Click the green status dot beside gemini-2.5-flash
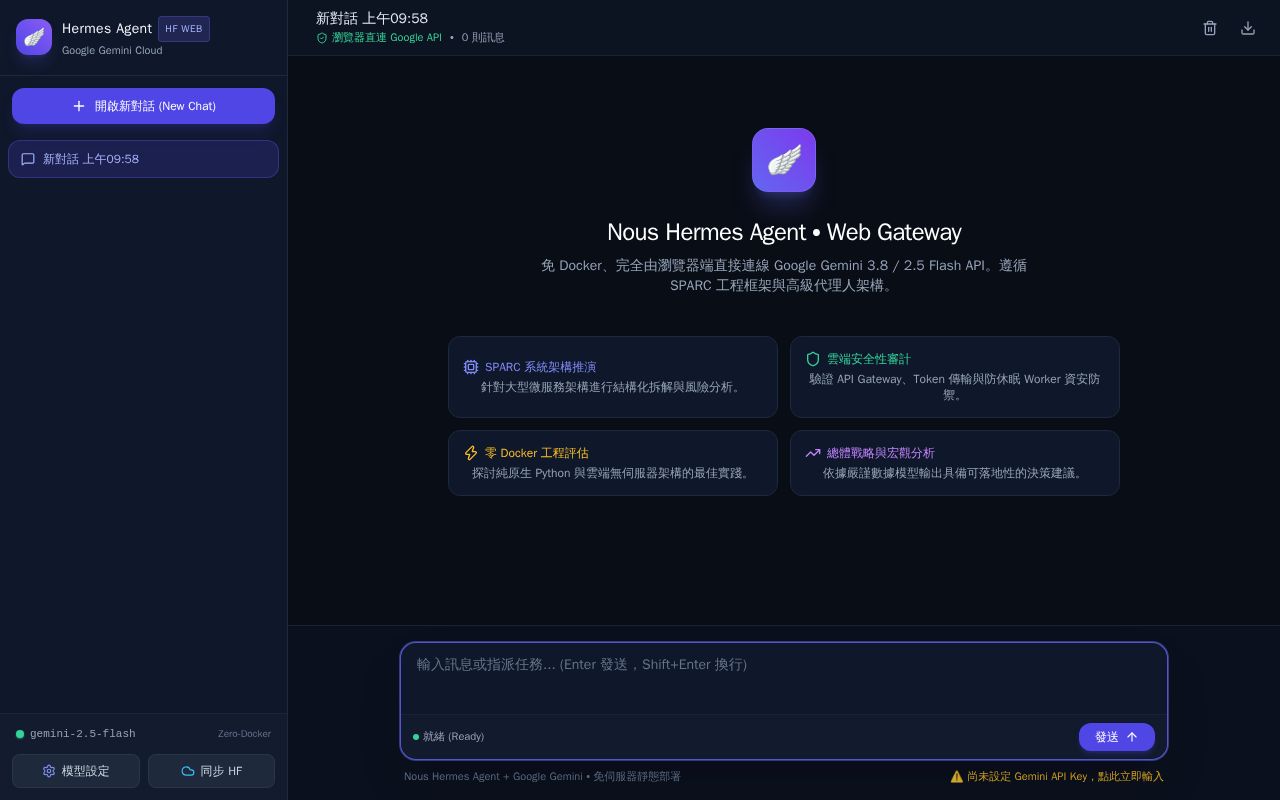The width and height of the screenshot is (1280, 800). pyautogui.click(x=20, y=734)
